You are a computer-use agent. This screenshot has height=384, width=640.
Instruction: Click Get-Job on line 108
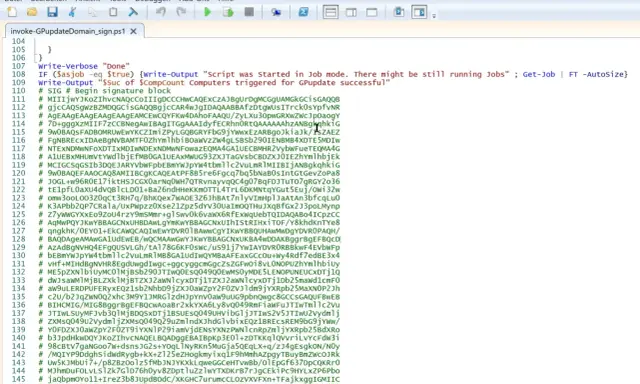tap(538, 74)
